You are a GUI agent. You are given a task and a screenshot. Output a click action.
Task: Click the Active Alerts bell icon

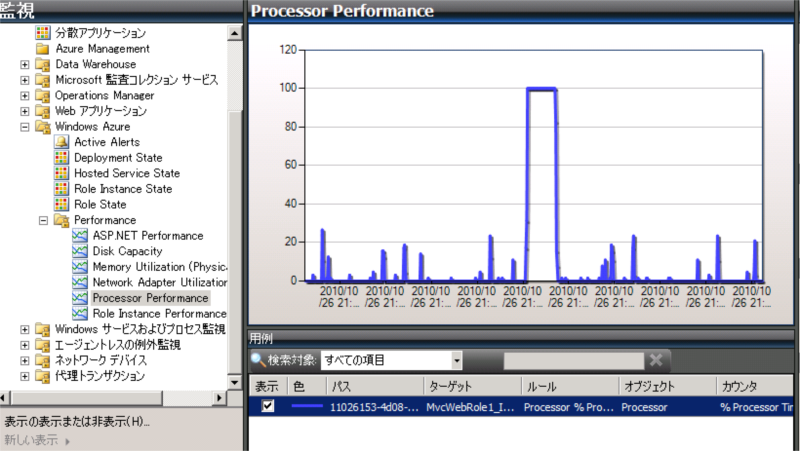tap(62, 142)
